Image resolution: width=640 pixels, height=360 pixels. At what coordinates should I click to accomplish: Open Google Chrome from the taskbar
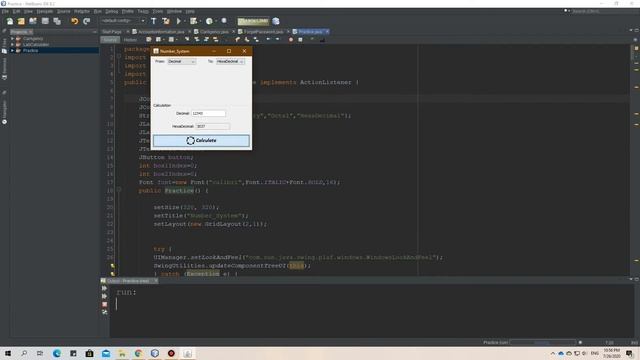coord(138,353)
